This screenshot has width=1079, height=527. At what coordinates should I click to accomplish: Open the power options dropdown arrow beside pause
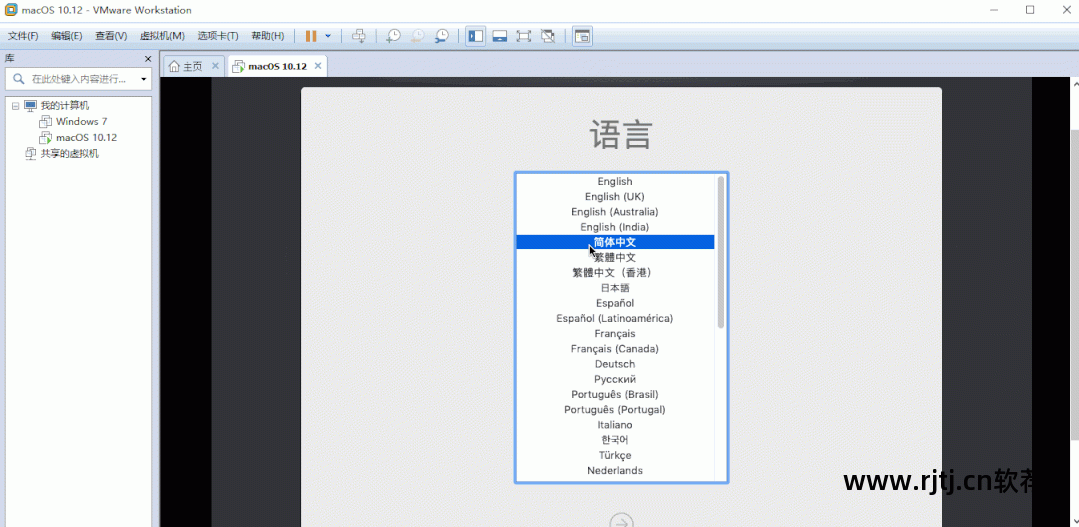pyautogui.click(x=328, y=36)
